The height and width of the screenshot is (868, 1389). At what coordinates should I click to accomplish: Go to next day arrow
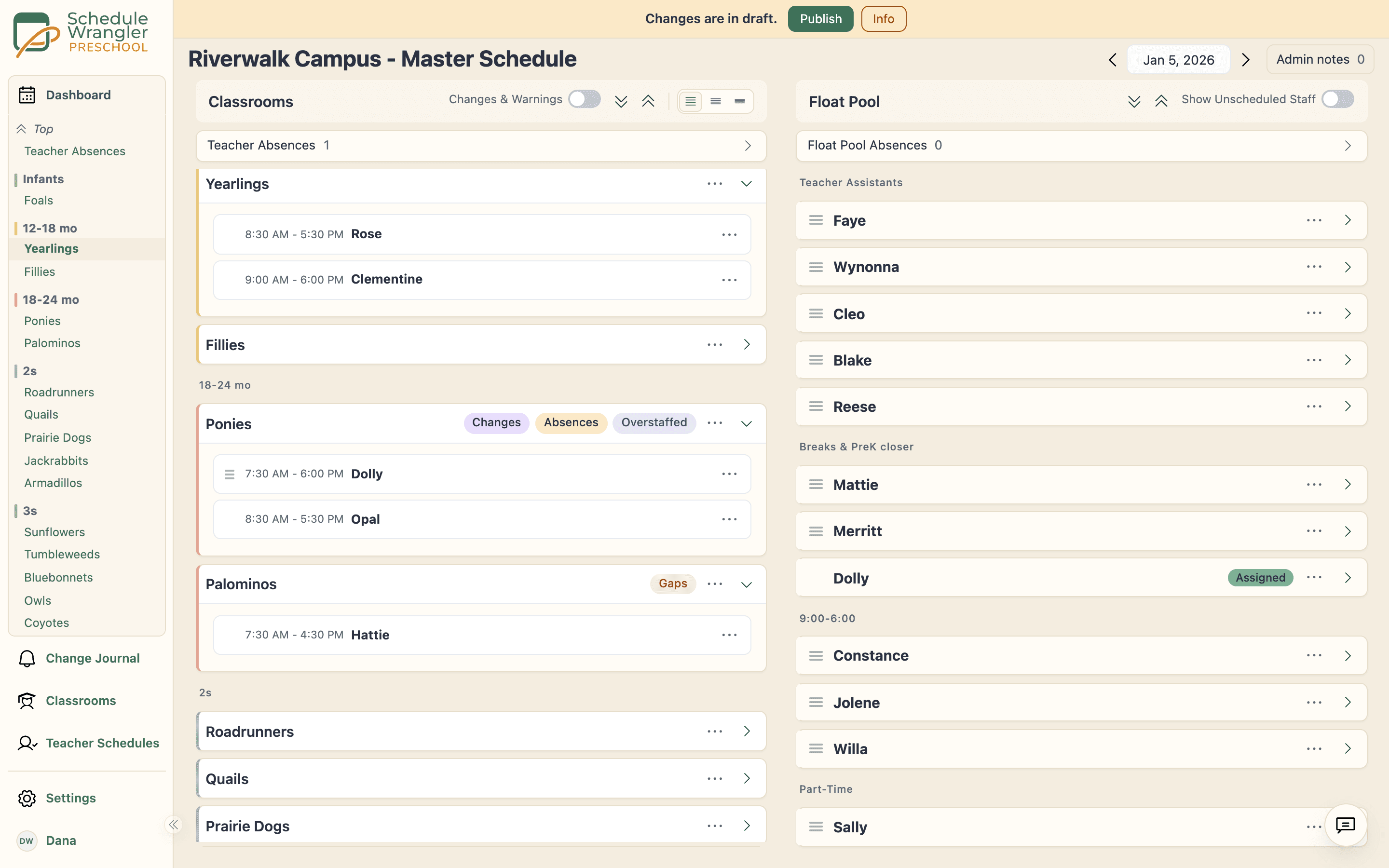(1245, 60)
